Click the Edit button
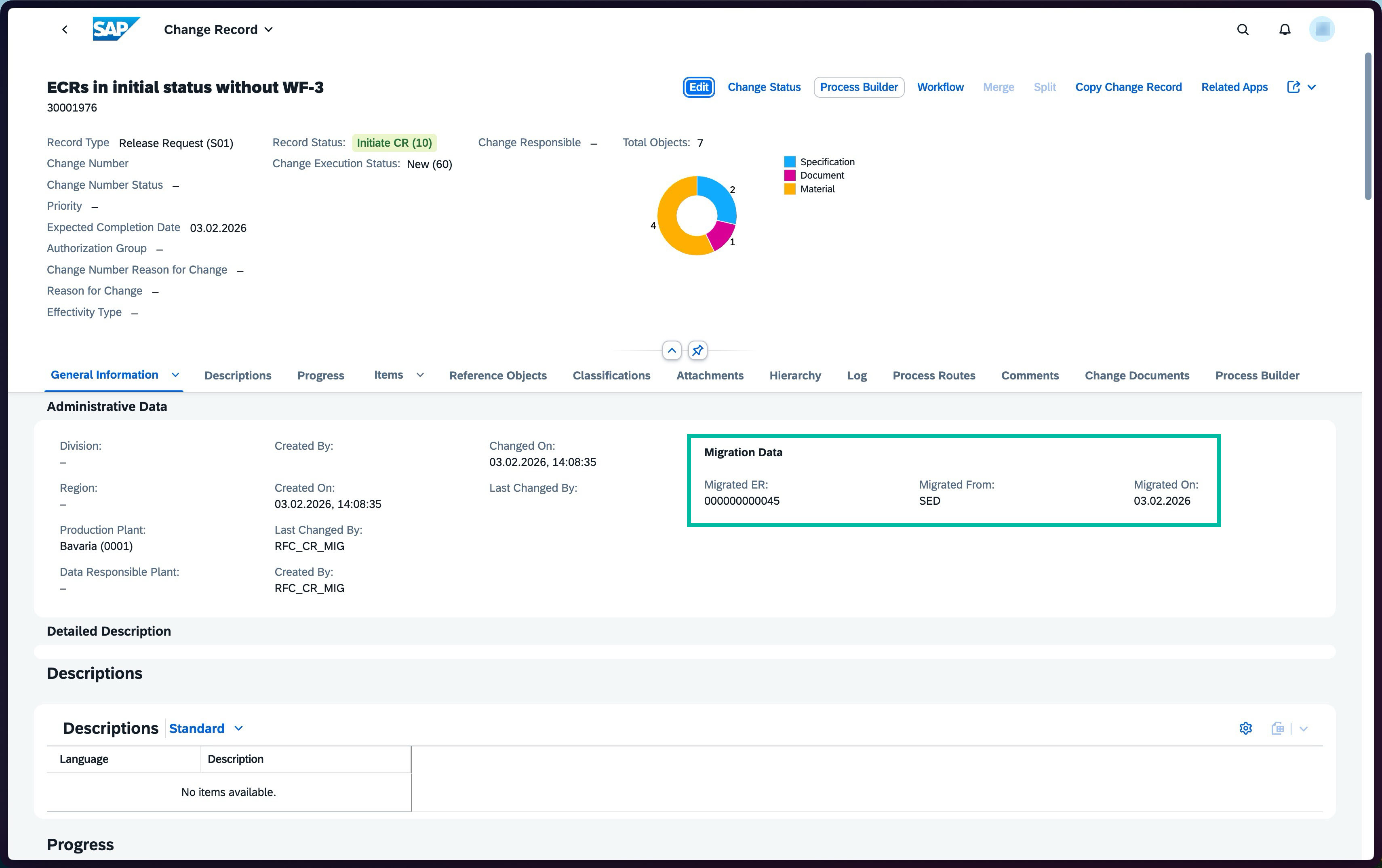 [x=698, y=87]
